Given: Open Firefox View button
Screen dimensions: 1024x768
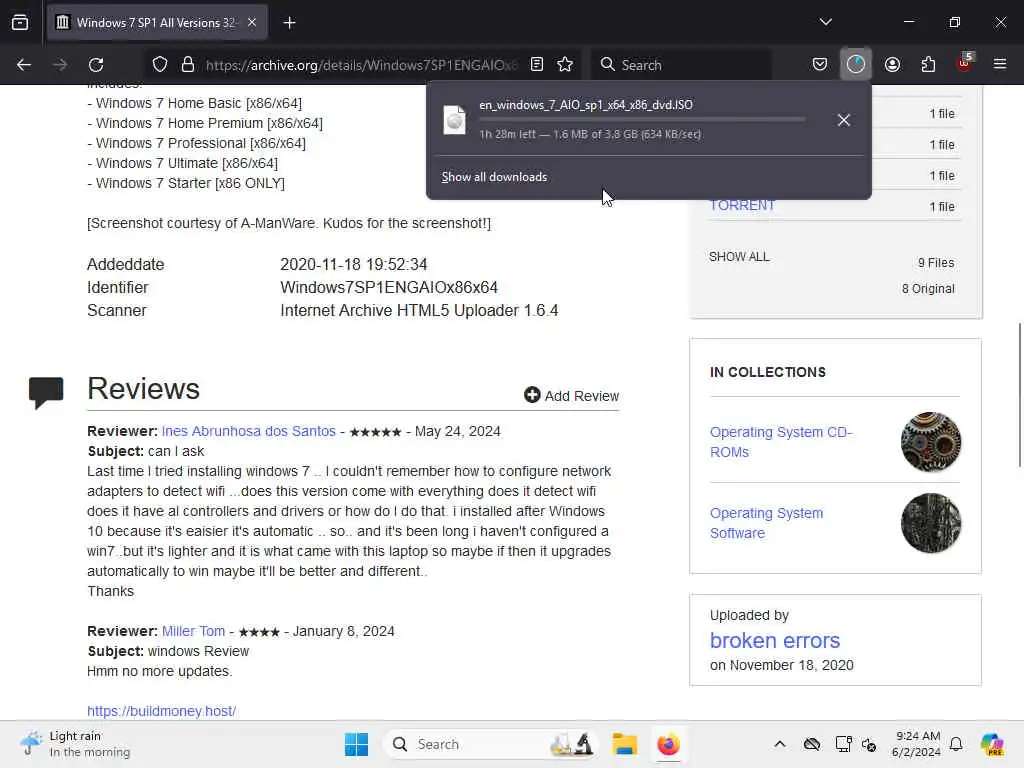Looking at the screenshot, I should (20, 23).
